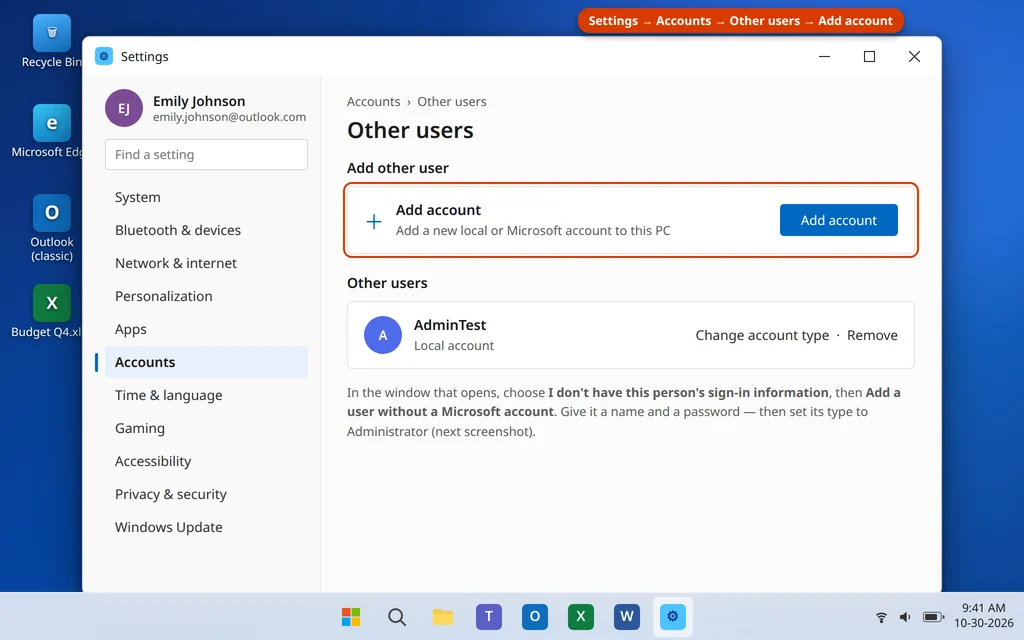This screenshot has height=640, width=1024.
Task: Click Change account type for AdminTest
Action: [762, 335]
